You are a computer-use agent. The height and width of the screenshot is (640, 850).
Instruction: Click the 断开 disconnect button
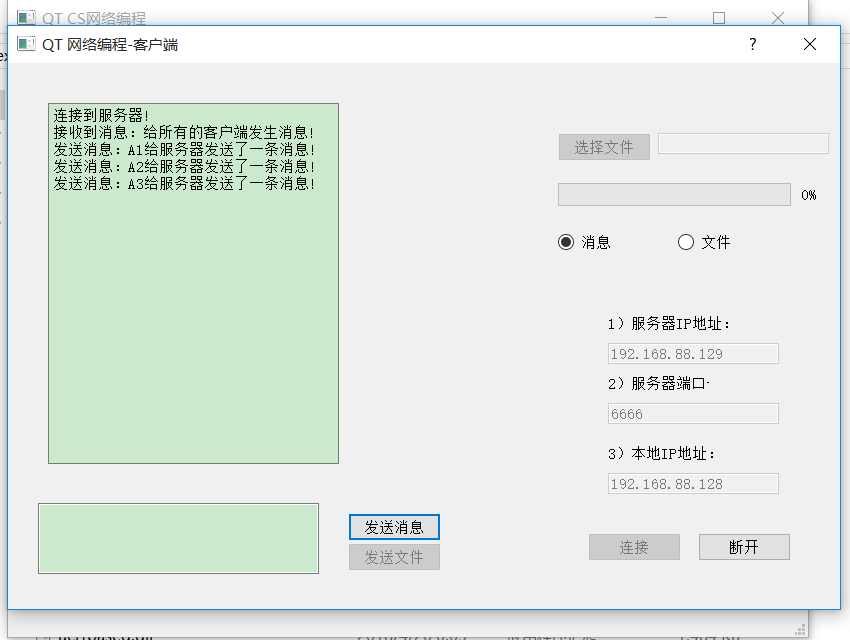coord(744,547)
